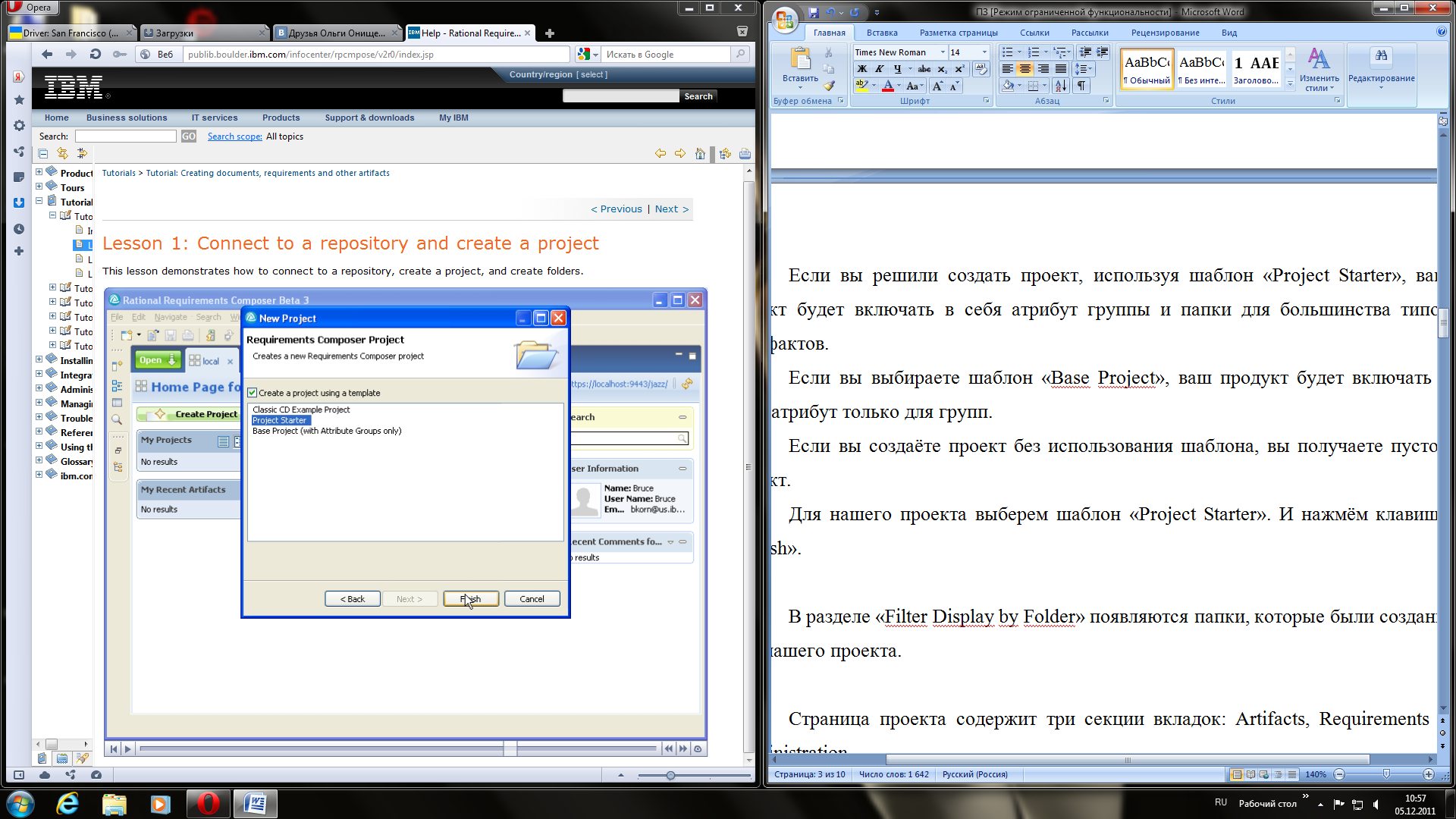1456x819 pixels.
Task: Save the Word document via quick access
Action: coord(814,12)
